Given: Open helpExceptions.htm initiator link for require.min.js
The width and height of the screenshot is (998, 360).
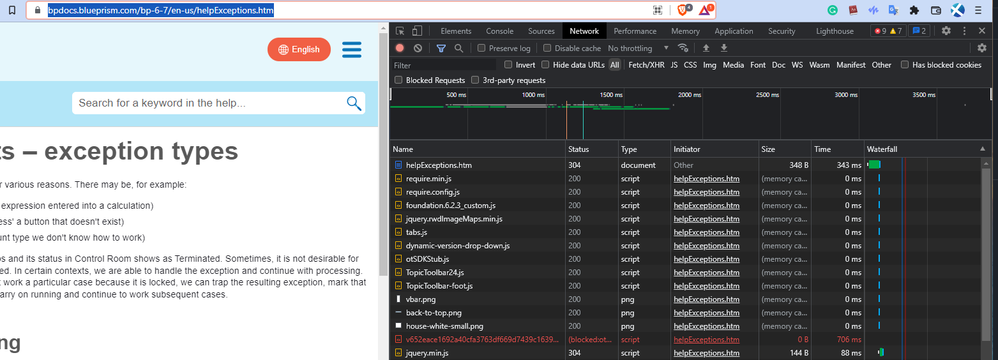Looking at the screenshot, I should [706, 179].
